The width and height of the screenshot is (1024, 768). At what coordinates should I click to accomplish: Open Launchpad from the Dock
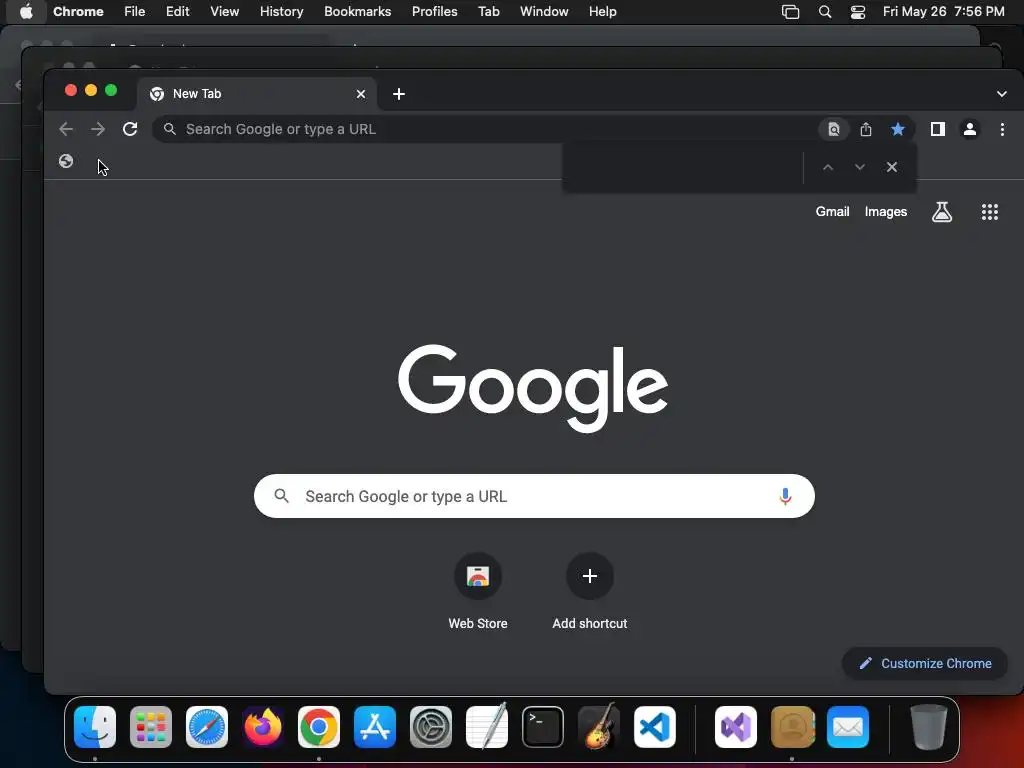point(151,727)
